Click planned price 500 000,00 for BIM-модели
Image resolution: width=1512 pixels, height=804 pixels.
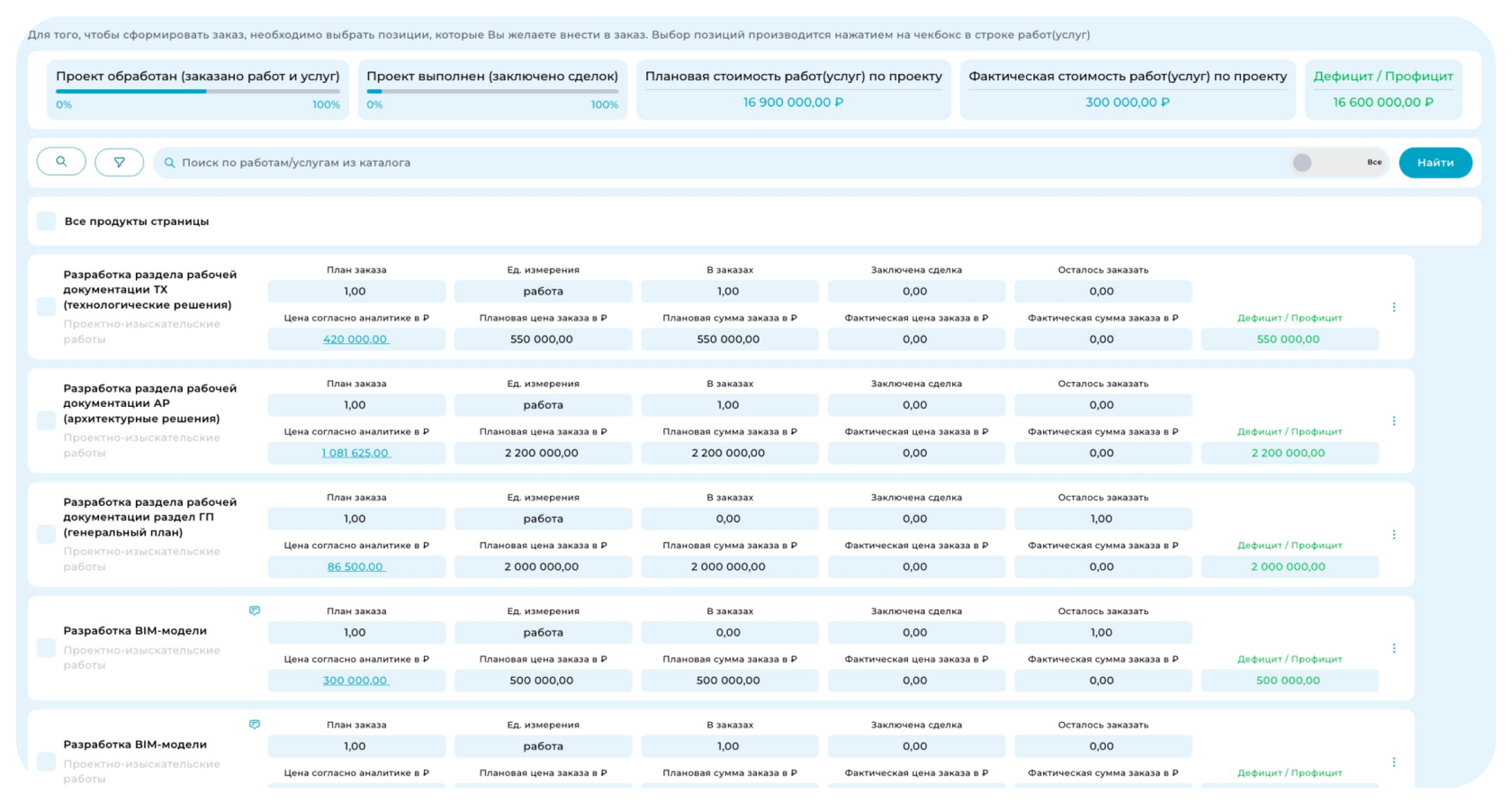(x=542, y=681)
